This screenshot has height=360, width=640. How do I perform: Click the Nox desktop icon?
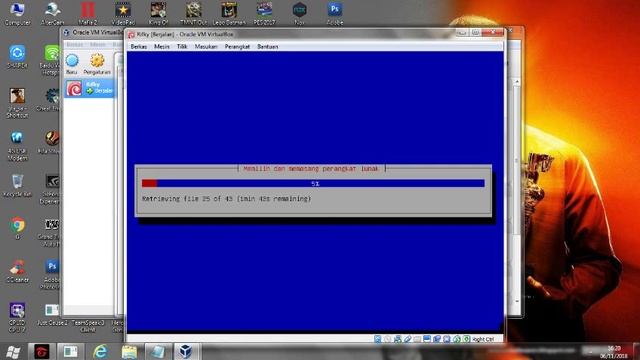(x=300, y=13)
